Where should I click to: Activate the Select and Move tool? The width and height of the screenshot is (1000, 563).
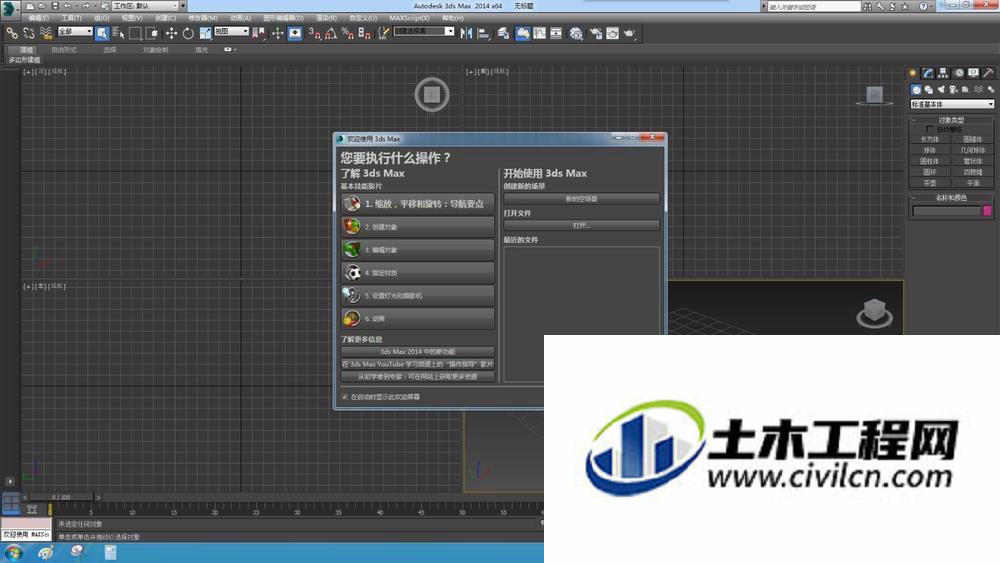171,33
